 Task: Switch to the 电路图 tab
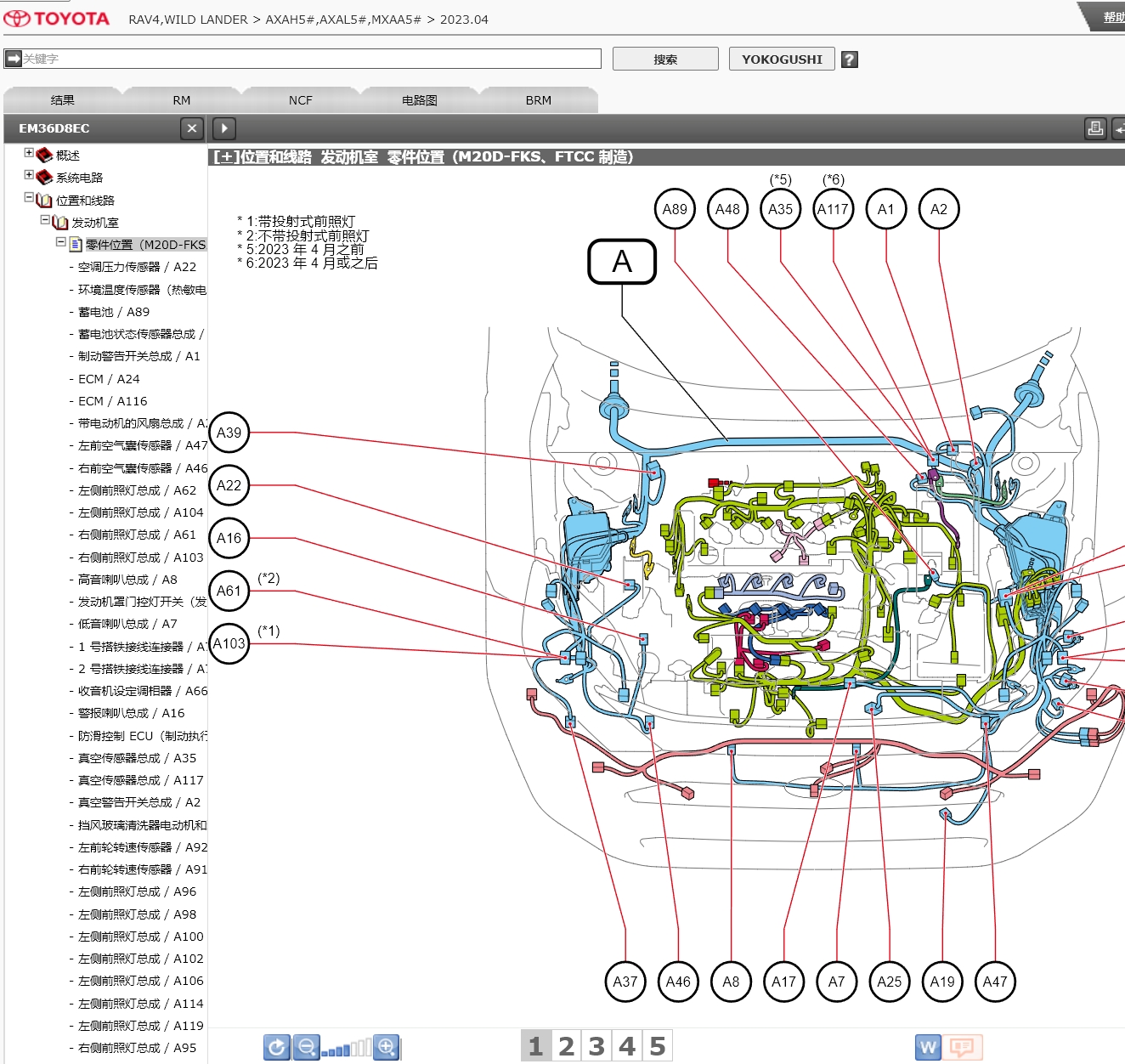point(419,100)
